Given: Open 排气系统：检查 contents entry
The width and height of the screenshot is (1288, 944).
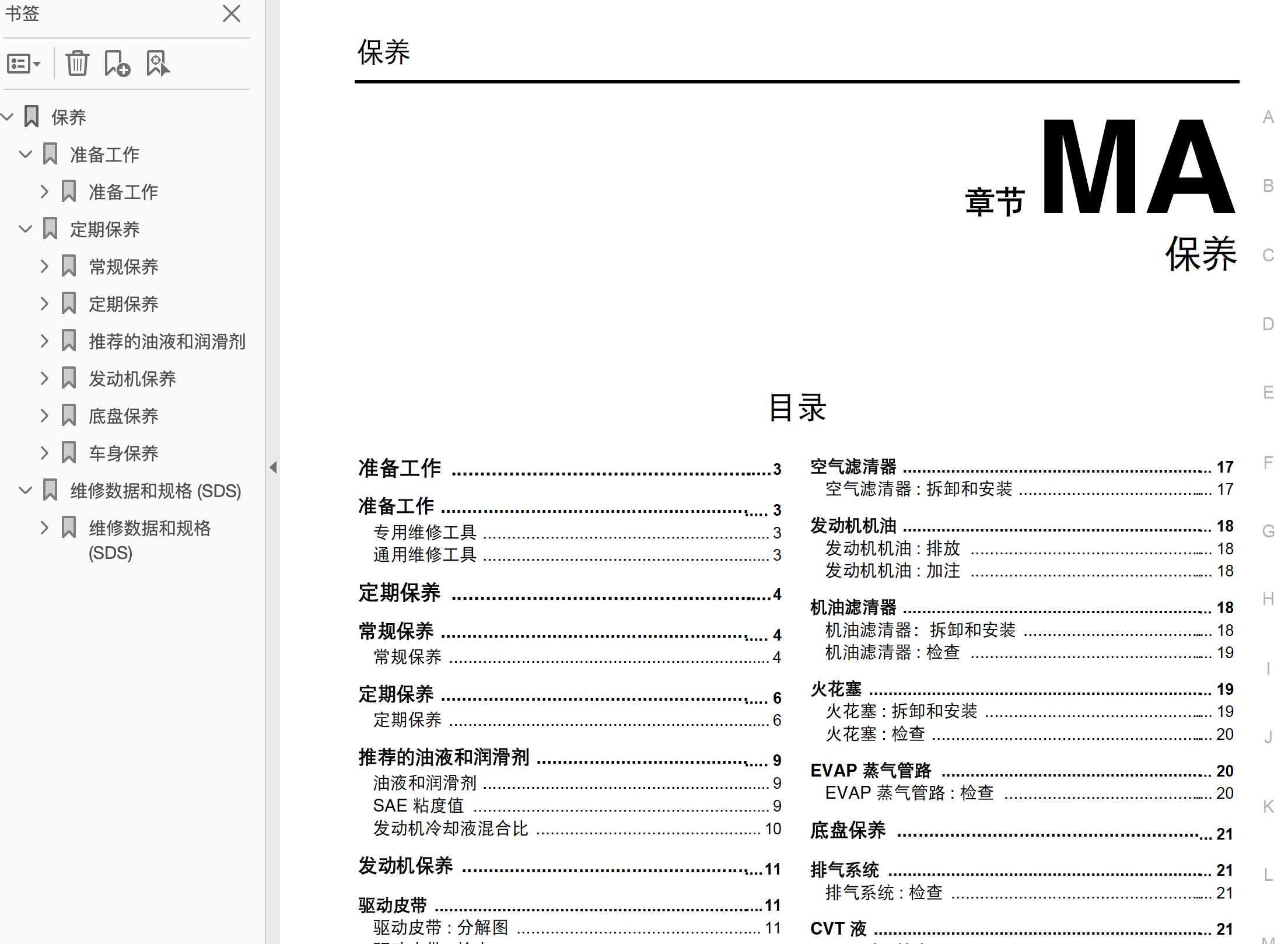Looking at the screenshot, I should coord(1030,893).
